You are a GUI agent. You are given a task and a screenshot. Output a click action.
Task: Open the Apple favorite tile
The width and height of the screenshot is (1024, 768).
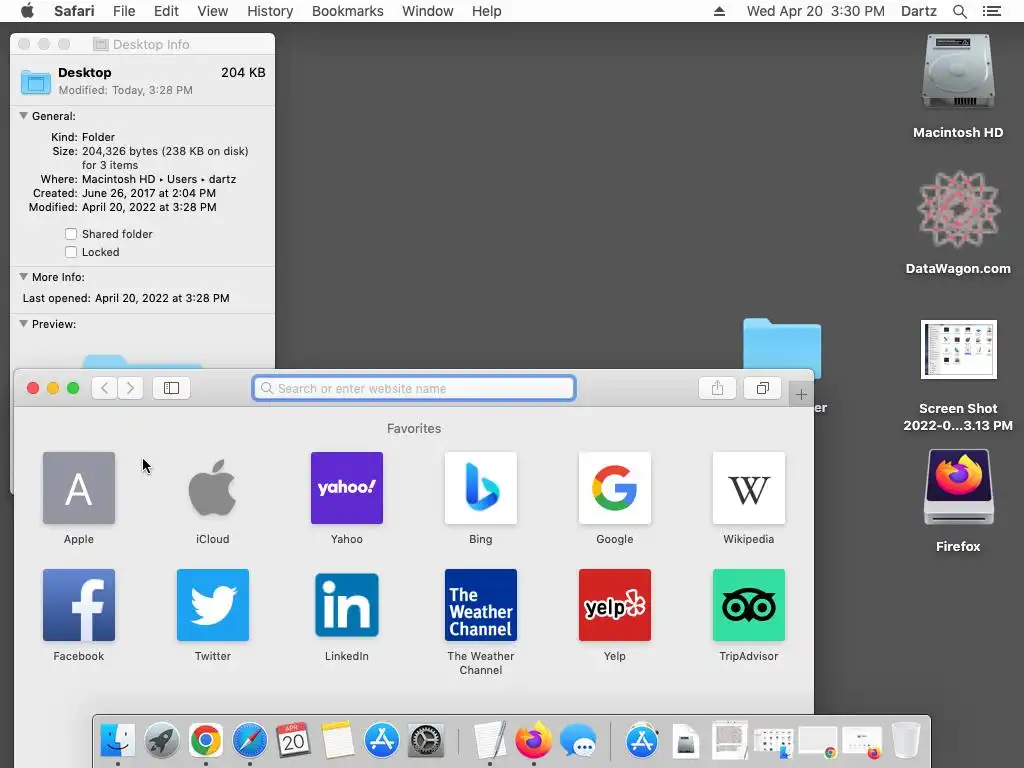click(x=78, y=488)
